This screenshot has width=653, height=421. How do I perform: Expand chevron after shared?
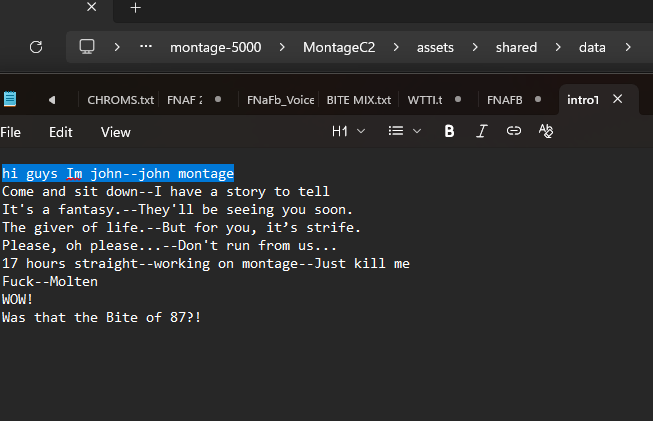pos(558,47)
